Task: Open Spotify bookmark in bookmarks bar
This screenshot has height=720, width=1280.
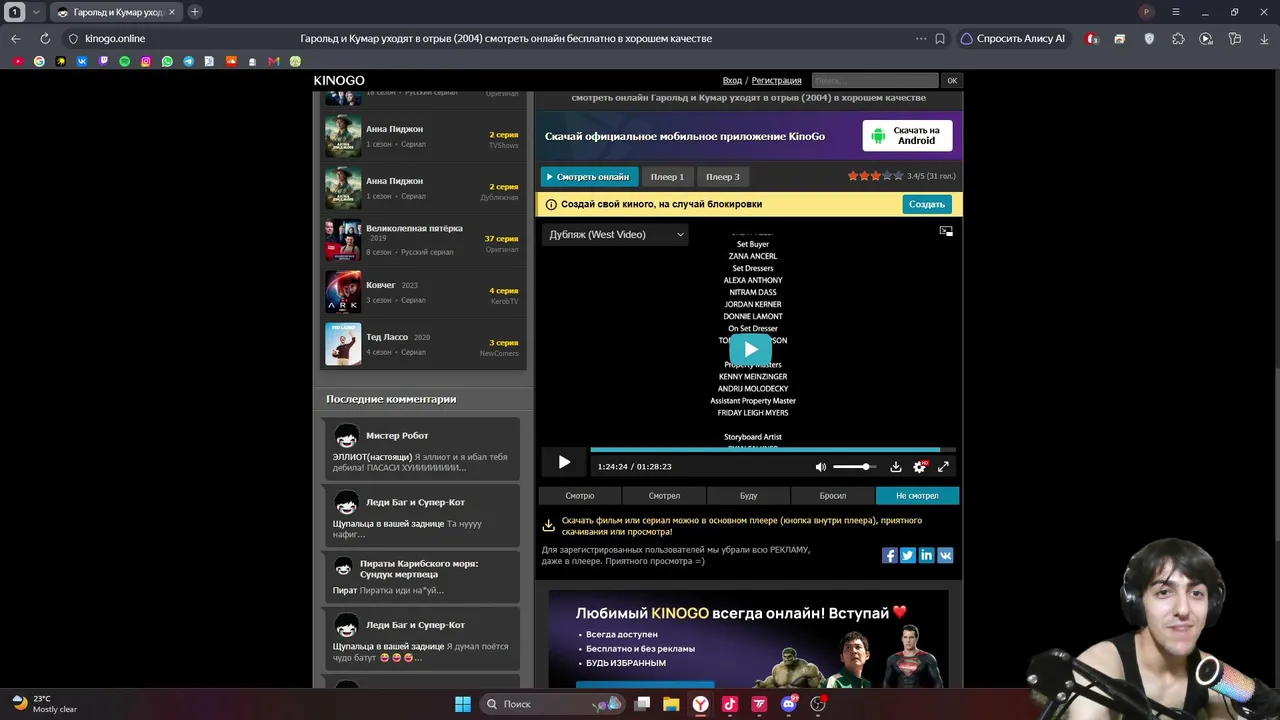Action: point(124,62)
